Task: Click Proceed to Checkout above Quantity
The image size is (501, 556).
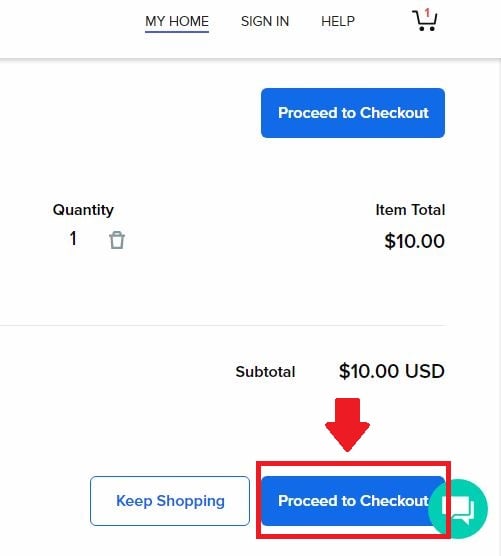Action: pos(353,113)
